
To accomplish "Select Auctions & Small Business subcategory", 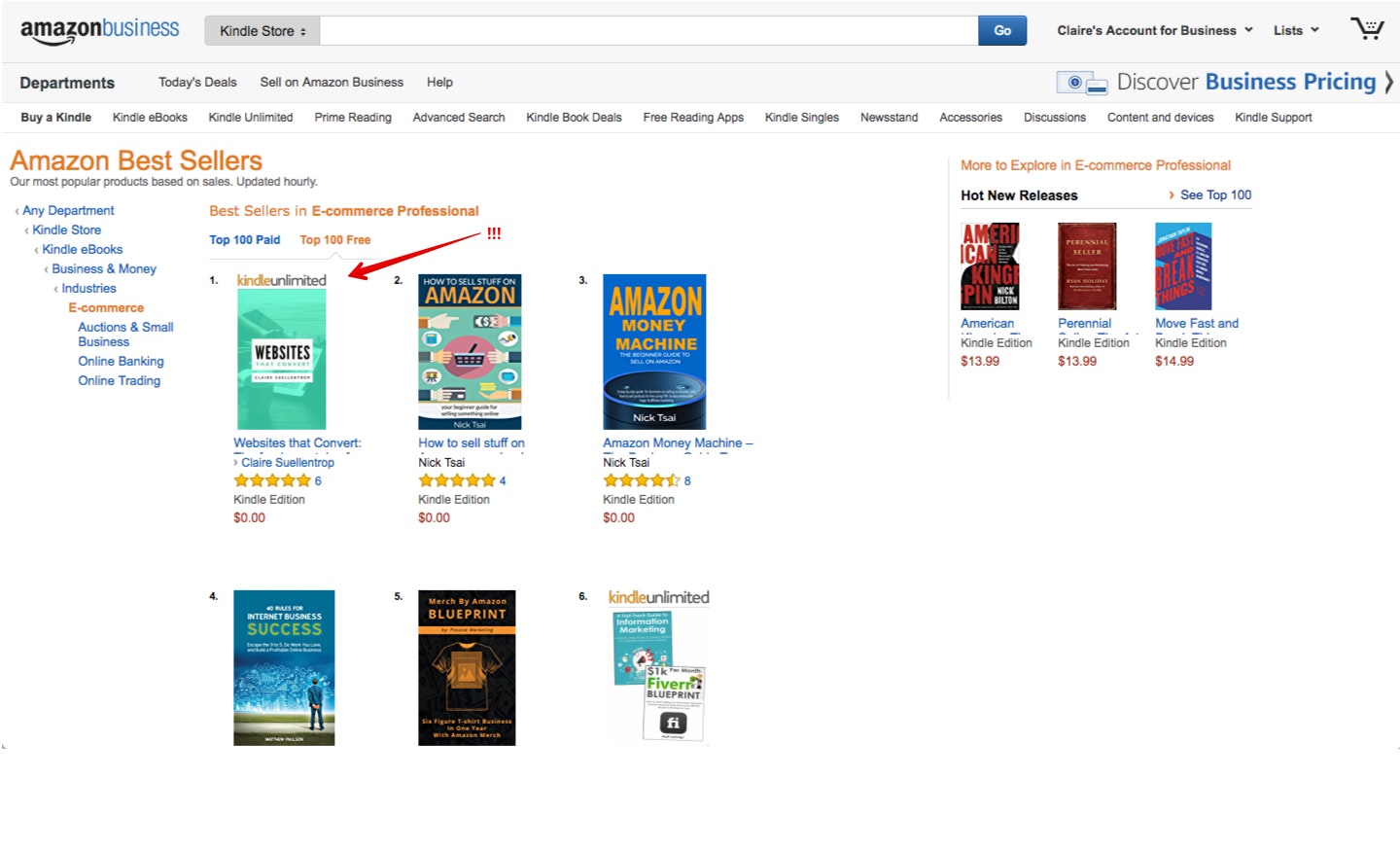I will click(x=125, y=335).
